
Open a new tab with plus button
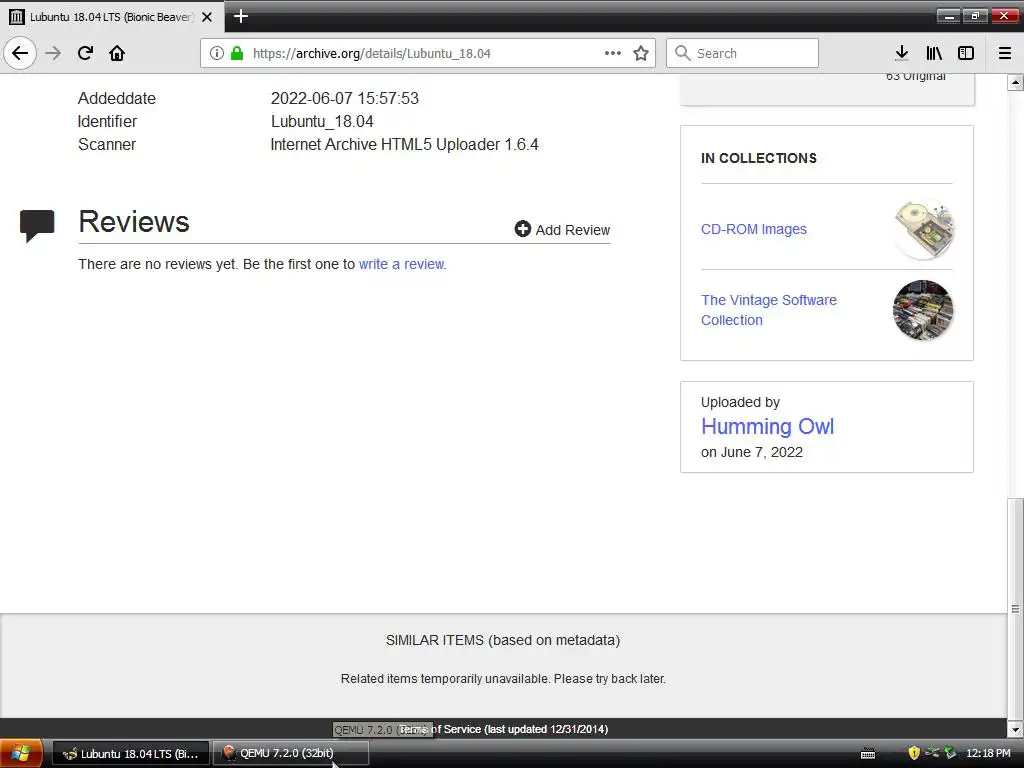coord(241,16)
